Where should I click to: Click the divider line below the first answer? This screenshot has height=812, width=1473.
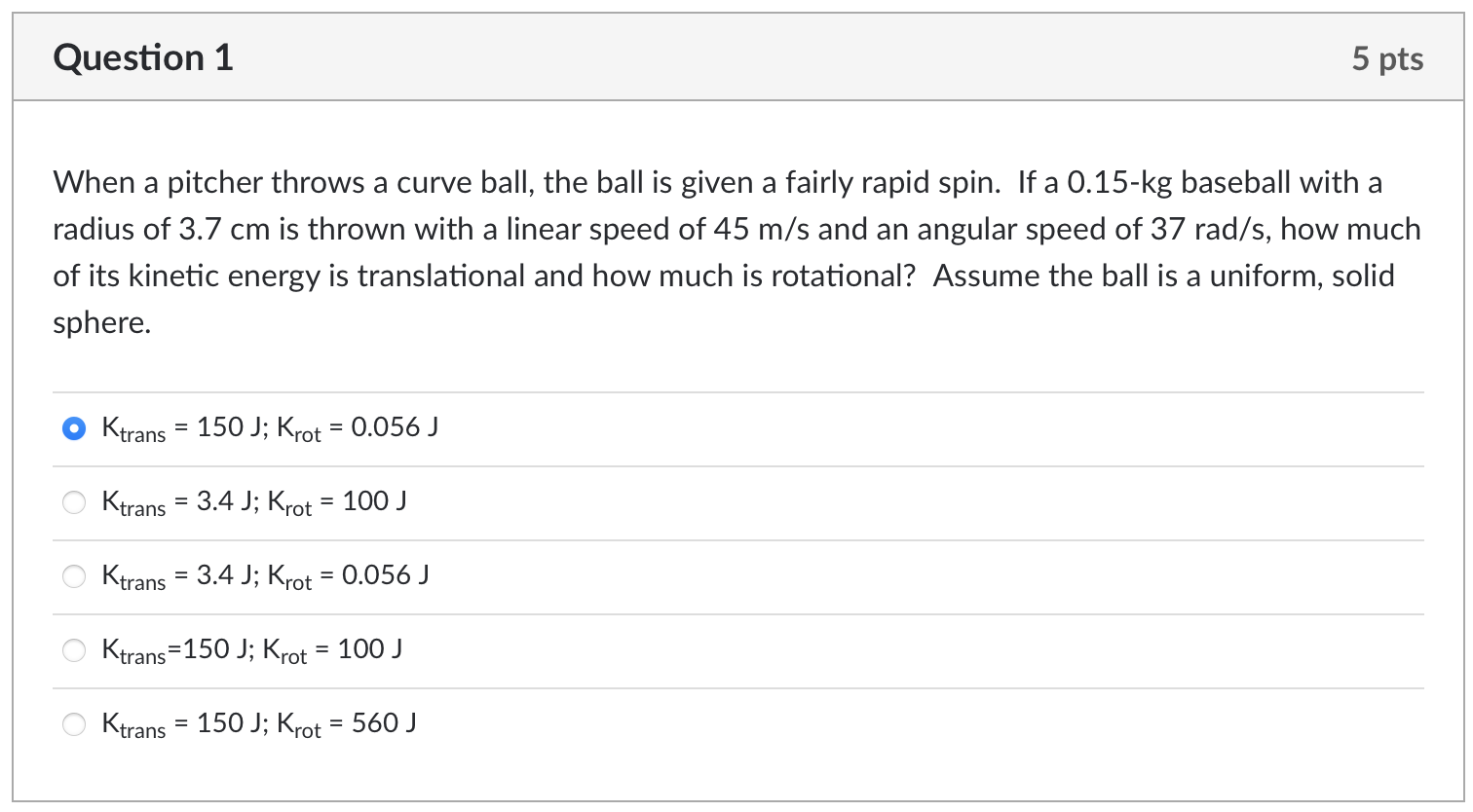pos(736,464)
